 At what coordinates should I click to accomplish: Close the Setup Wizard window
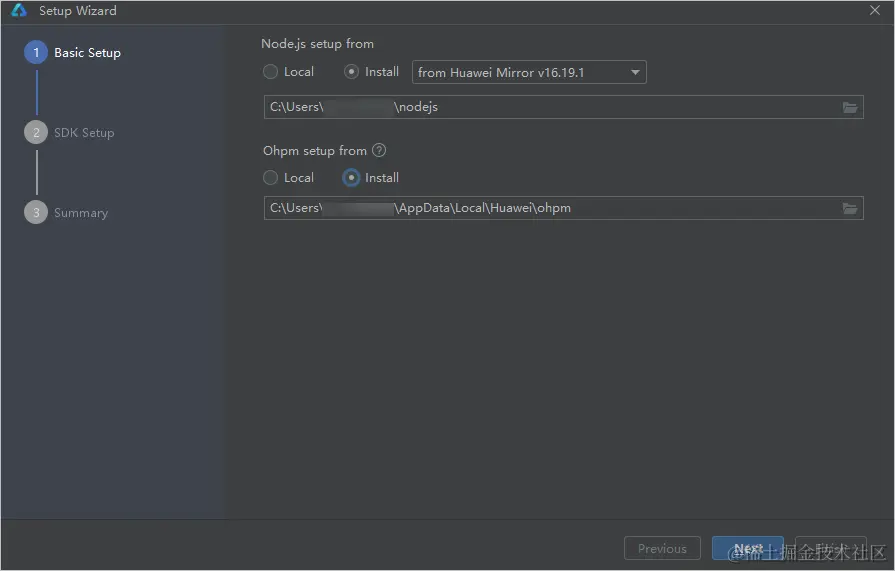pyautogui.click(x=874, y=10)
